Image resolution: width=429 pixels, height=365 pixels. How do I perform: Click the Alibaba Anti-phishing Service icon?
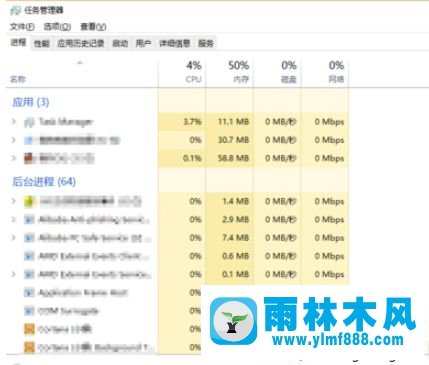pyautogui.click(x=29, y=220)
